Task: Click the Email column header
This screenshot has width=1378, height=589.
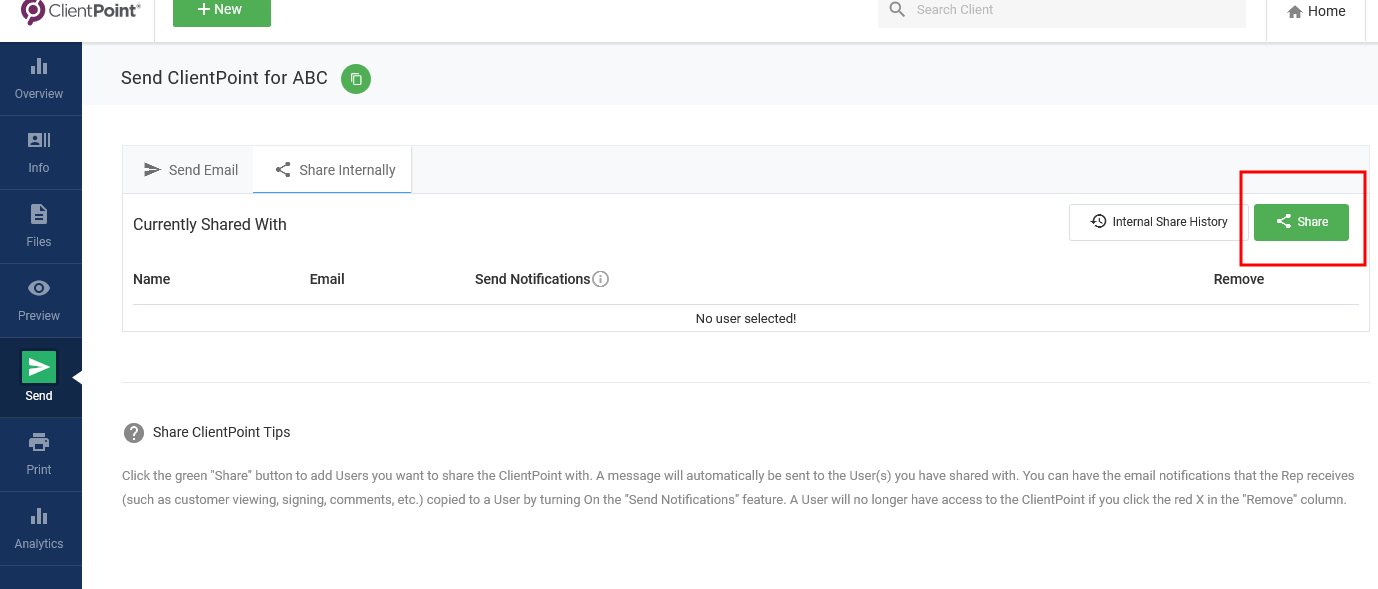Action: click(x=327, y=279)
